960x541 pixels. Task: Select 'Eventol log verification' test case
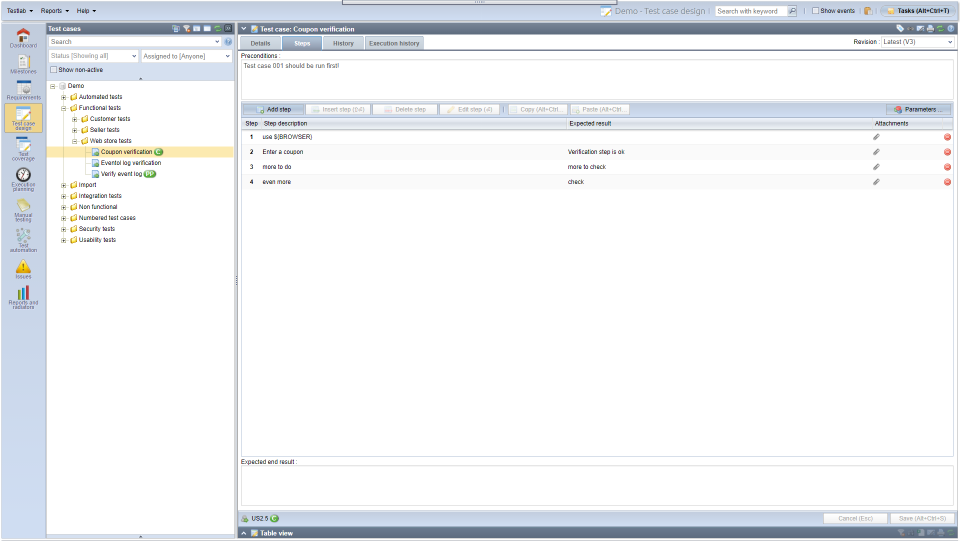click(x=131, y=163)
